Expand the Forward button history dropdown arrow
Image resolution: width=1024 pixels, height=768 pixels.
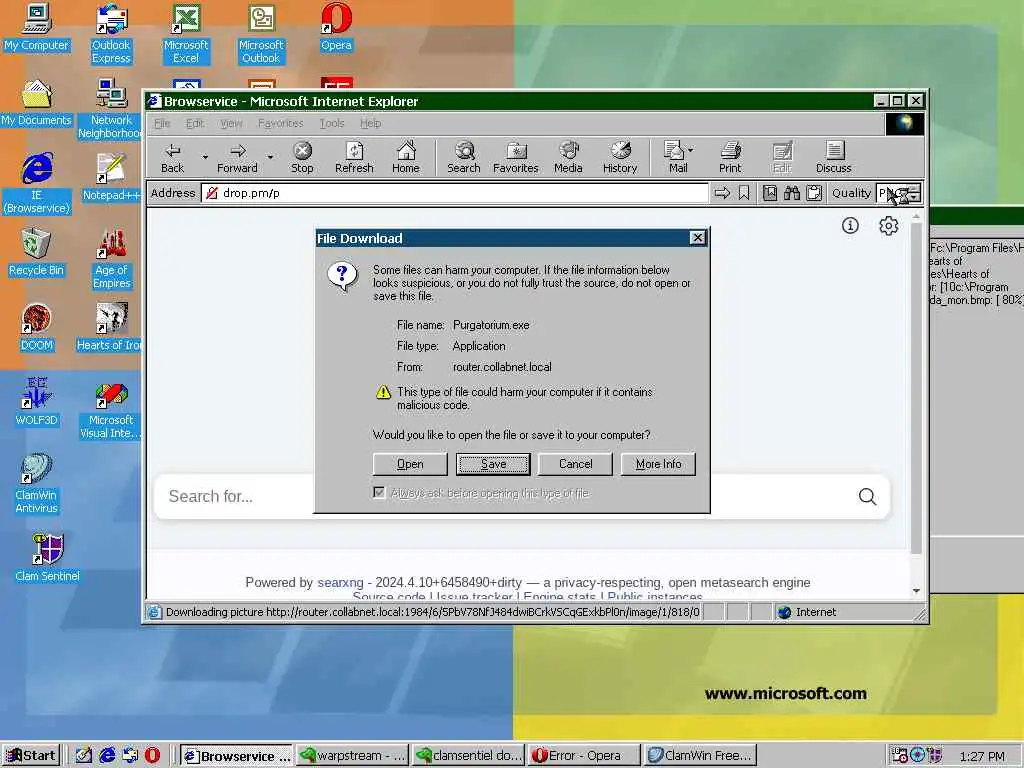click(270, 157)
